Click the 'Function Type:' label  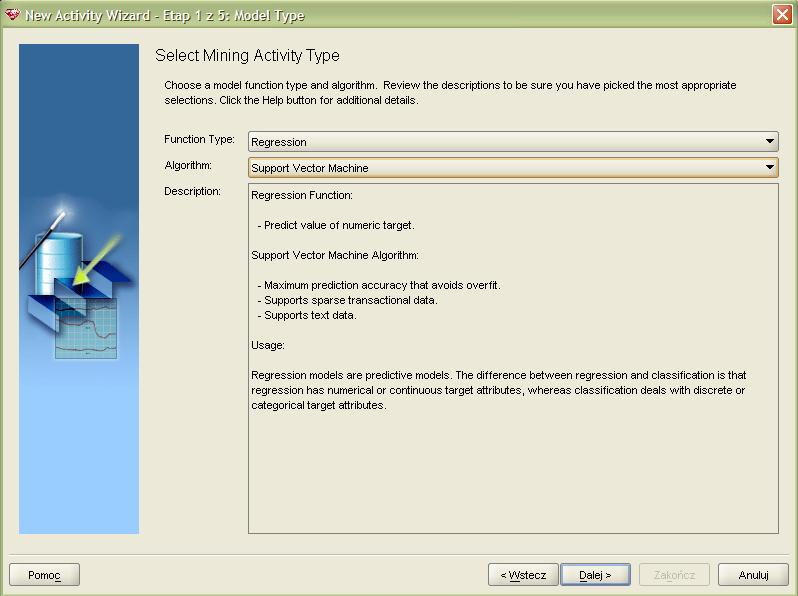click(x=200, y=139)
